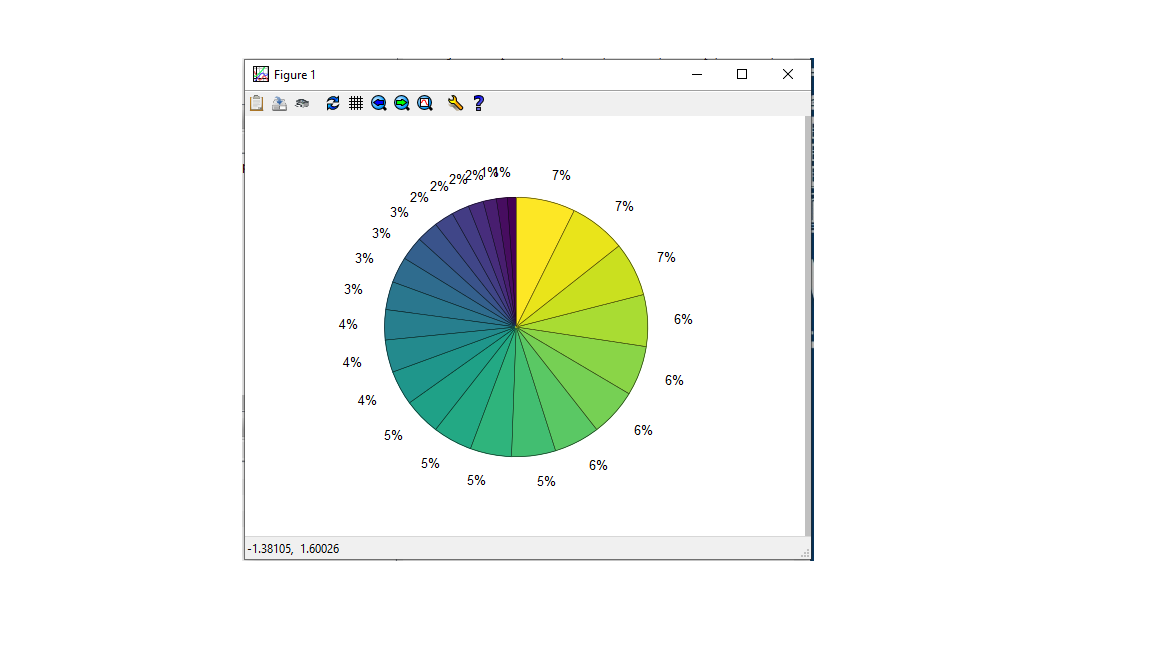Screen dimensions: 1152x648
Task: Click the export figure icon in toolbar
Action: [280, 103]
